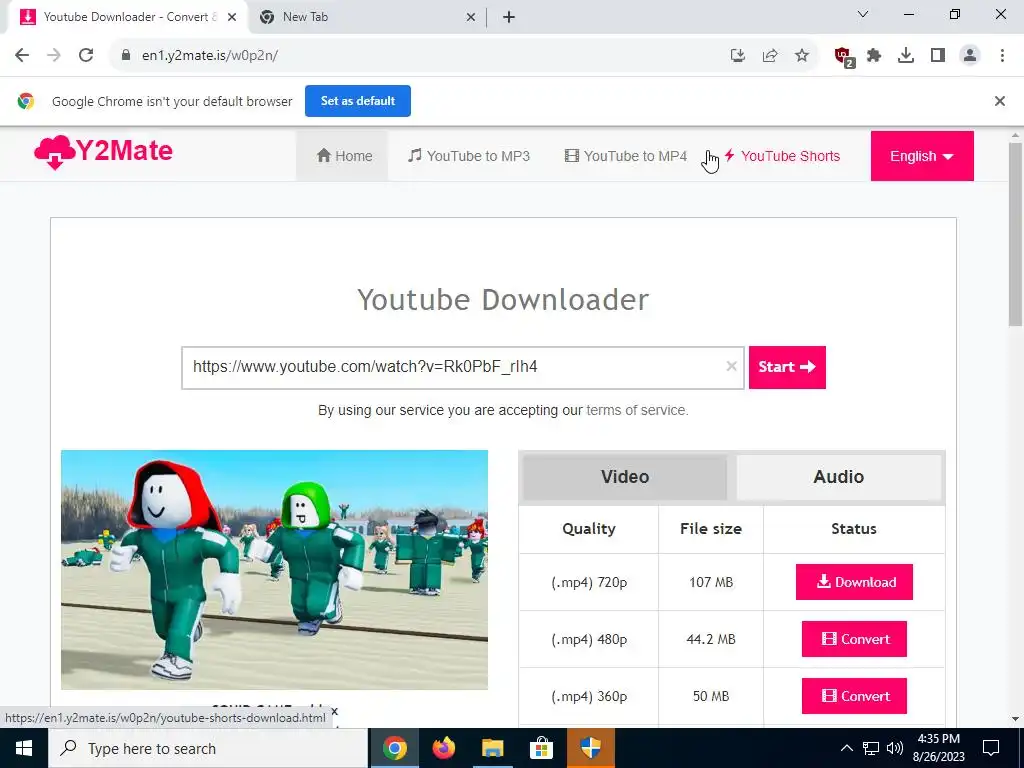Click the Y2Mate logo

click(103, 152)
